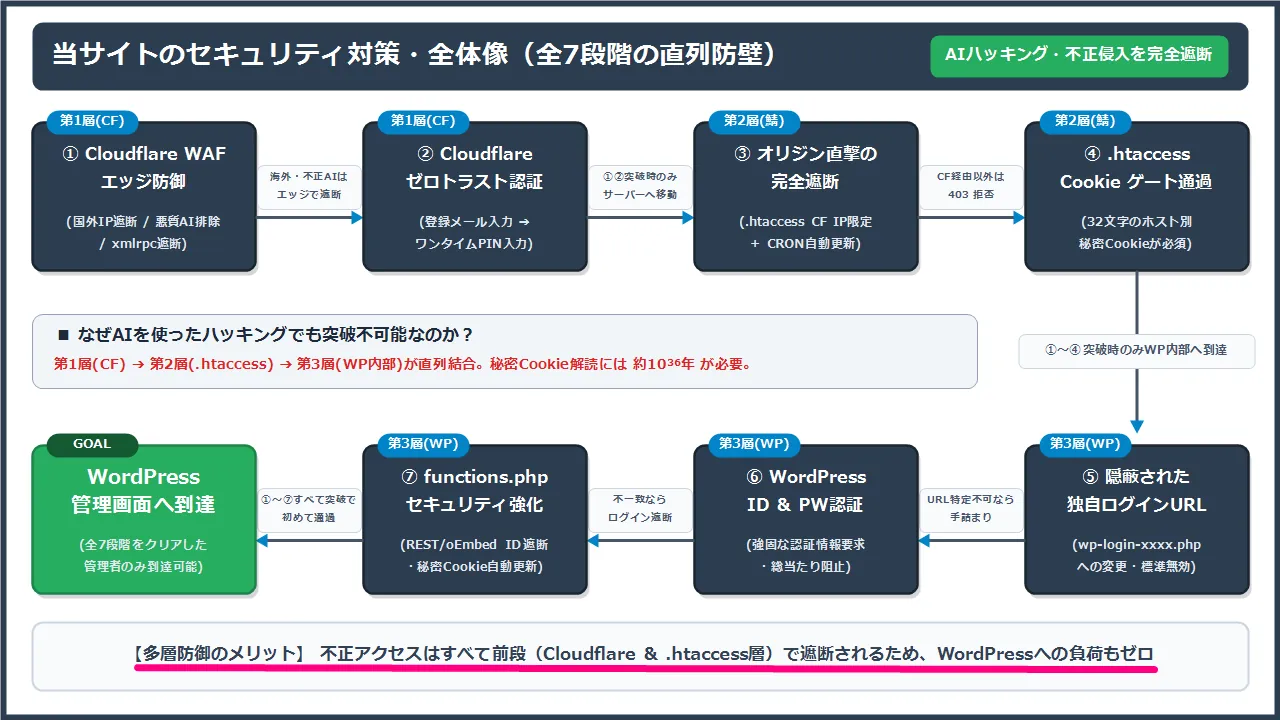Click the "第3層(WP)" tag above functions.php box
Viewport: 1280px width, 720px height.
[x=423, y=444]
